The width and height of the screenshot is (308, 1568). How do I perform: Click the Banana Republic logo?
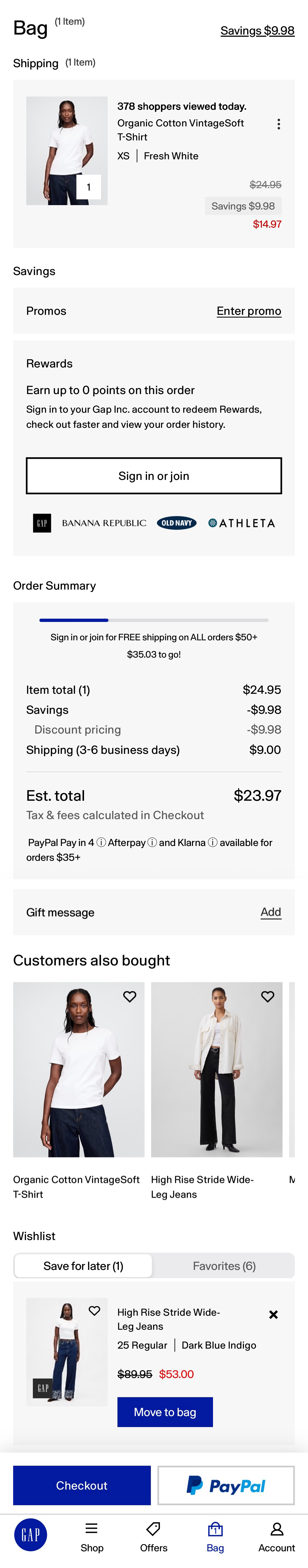point(103,523)
